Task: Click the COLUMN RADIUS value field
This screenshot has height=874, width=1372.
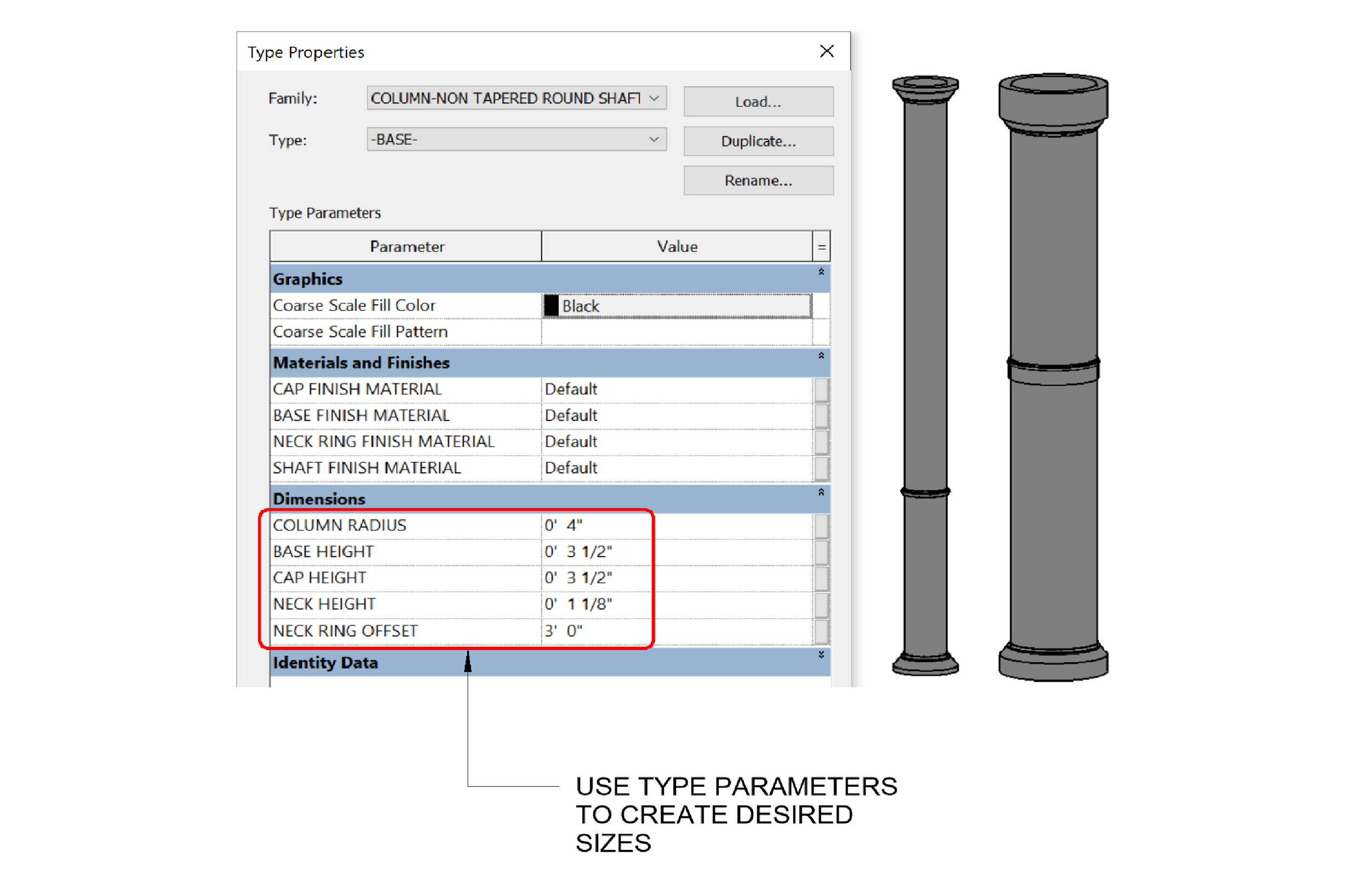Action: 676,525
